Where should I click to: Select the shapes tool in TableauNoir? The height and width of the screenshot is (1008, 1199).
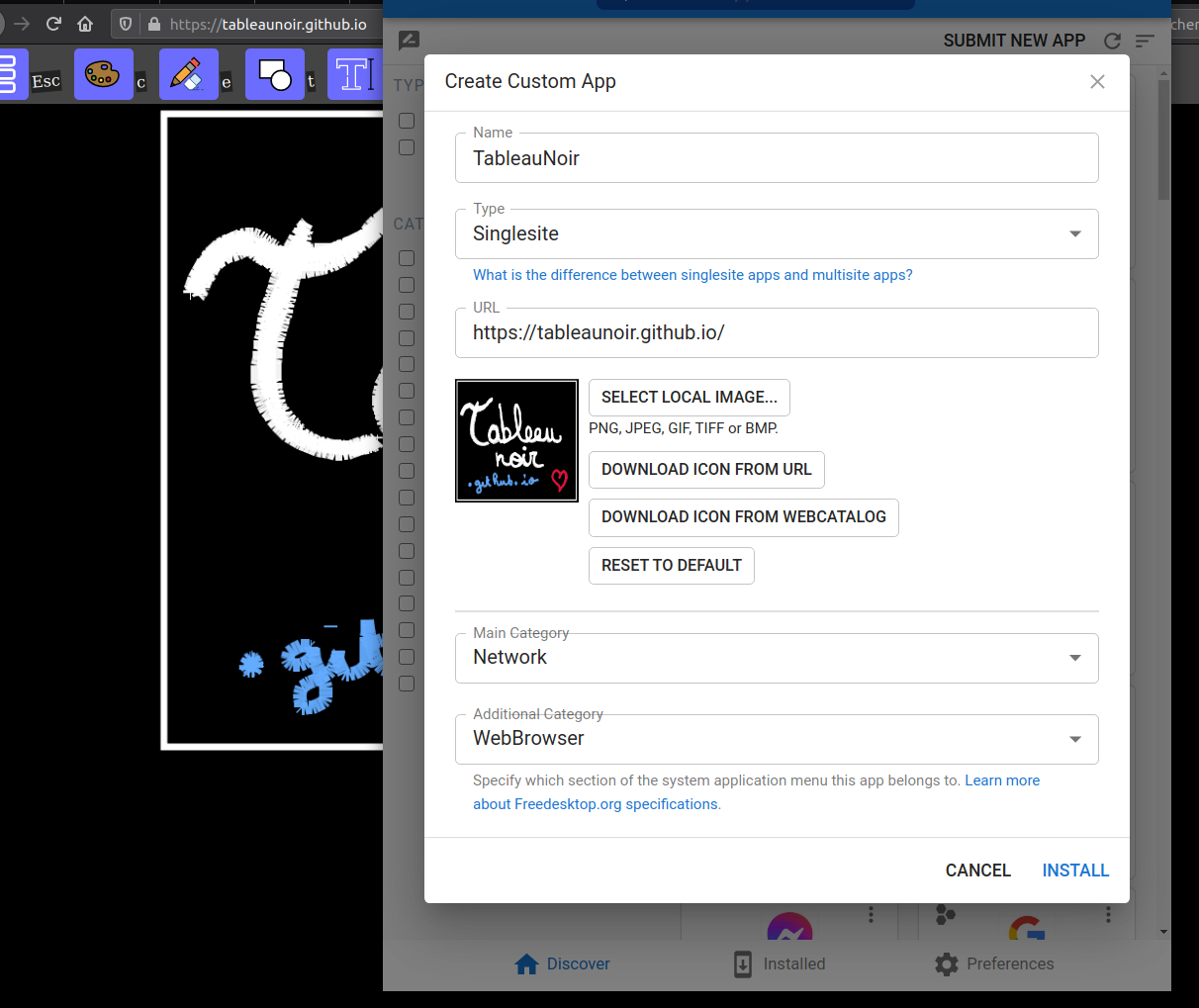[x=274, y=74]
